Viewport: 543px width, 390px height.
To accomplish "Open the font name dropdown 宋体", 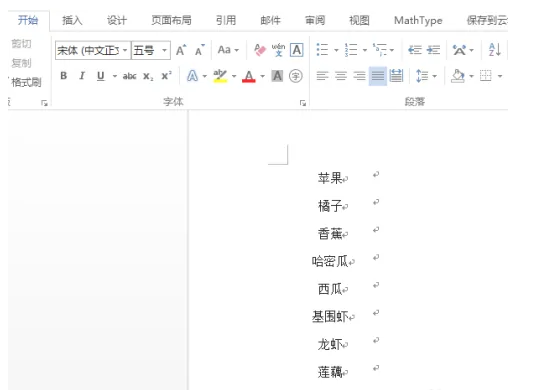I will 93,51.
